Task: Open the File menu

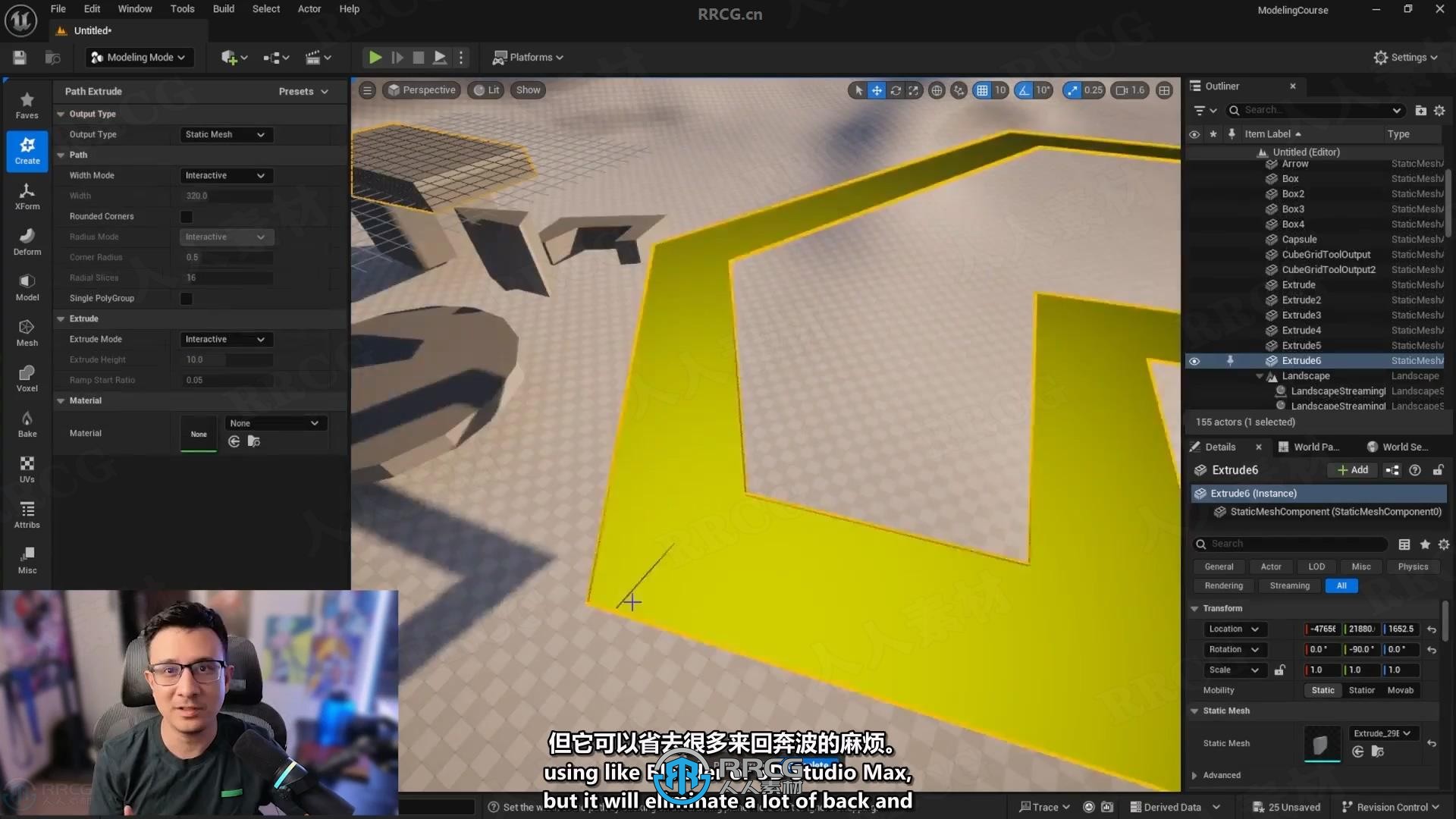Action: [x=58, y=9]
